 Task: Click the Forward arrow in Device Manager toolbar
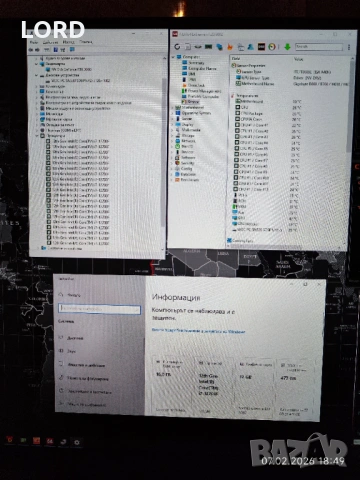point(37,50)
